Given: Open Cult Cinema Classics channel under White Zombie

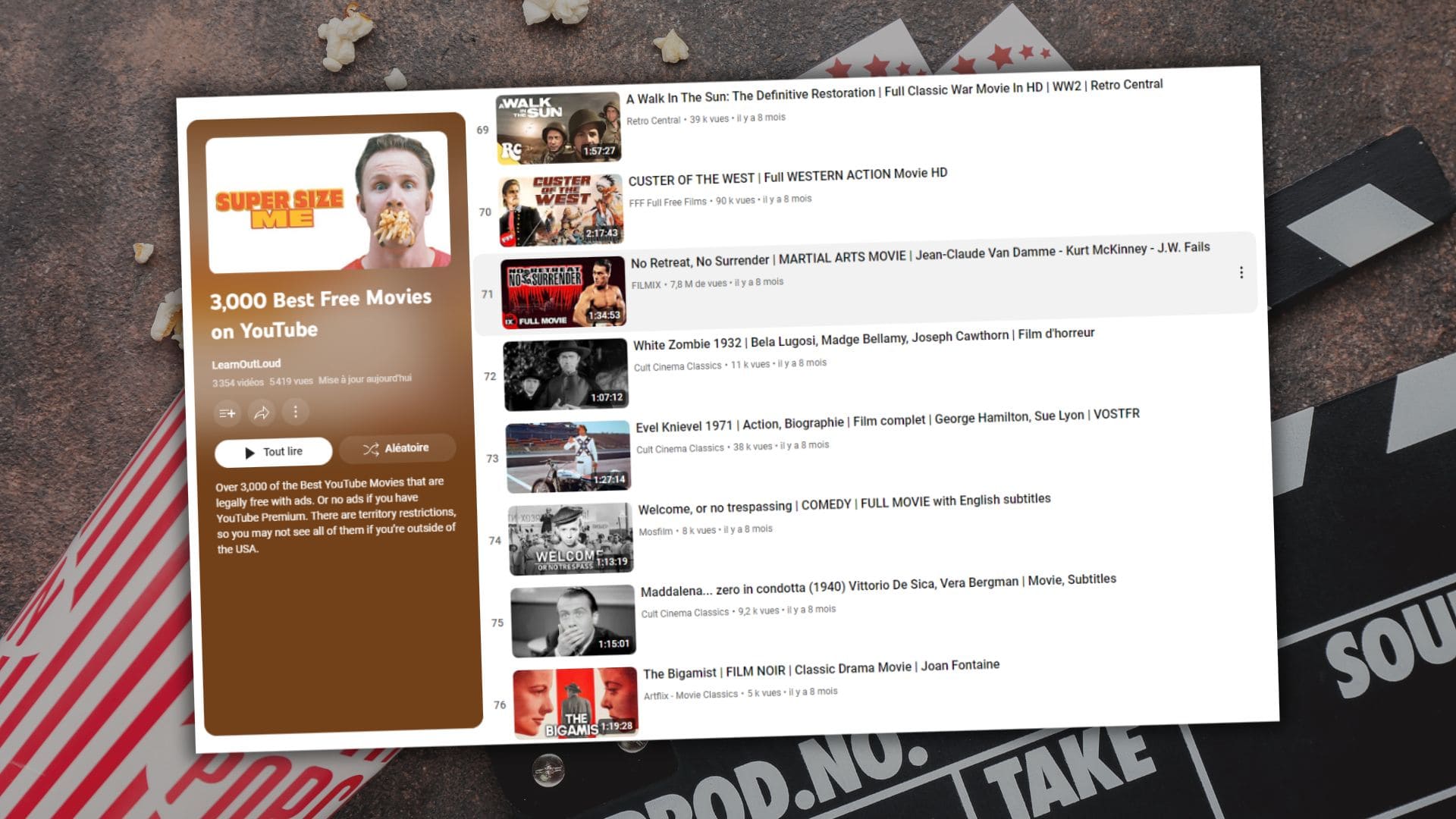Looking at the screenshot, I should click(x=677, y=367).
